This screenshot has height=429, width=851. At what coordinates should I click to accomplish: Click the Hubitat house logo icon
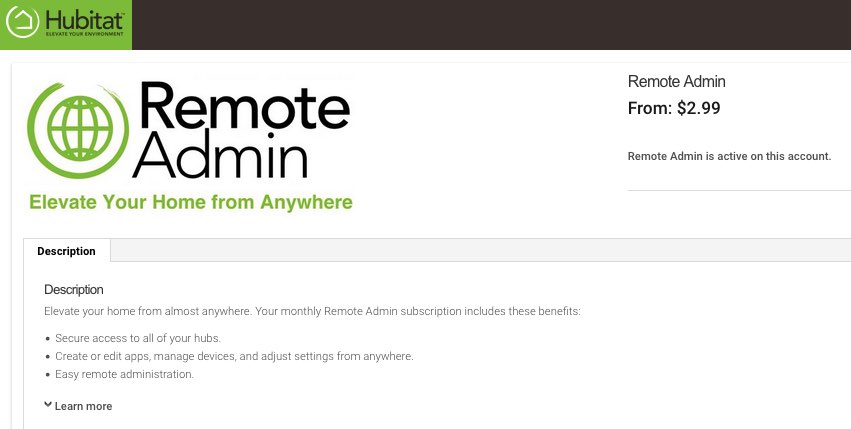[22, 22]
